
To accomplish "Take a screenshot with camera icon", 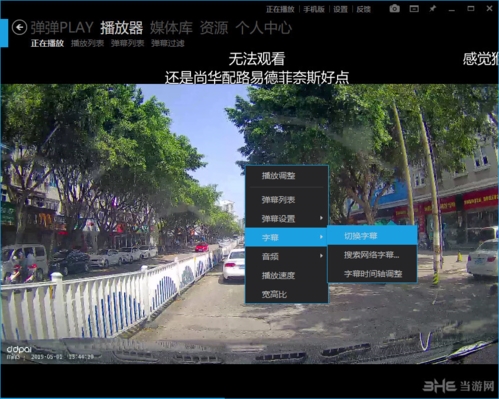I will pos(394,9).
